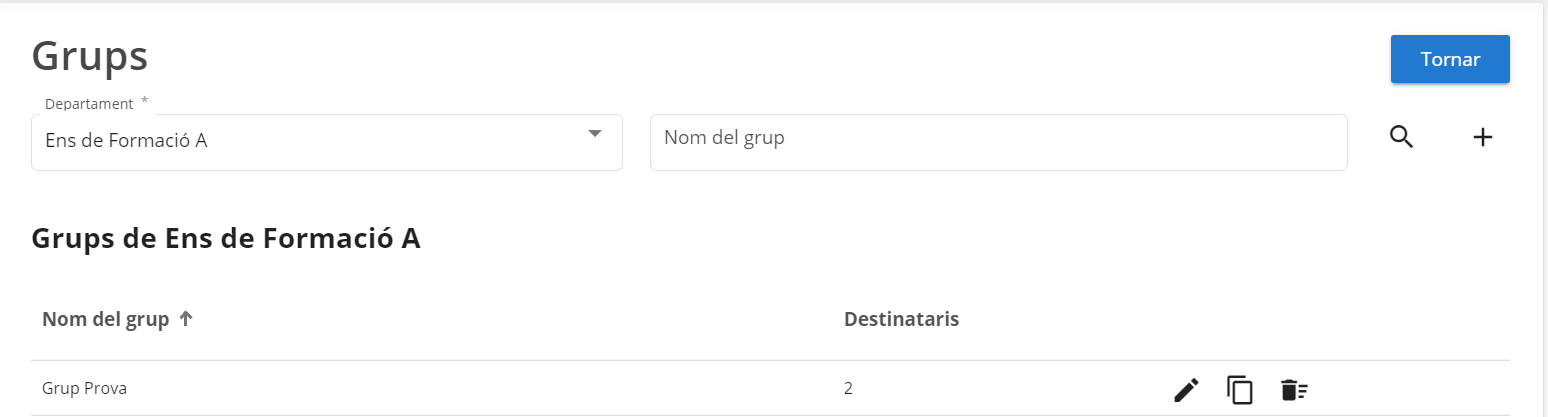Toggle sort arrow beside Nom del grup
This screenshot has width=1548, height=417.
pyautogui.click(x=185, y=320)
